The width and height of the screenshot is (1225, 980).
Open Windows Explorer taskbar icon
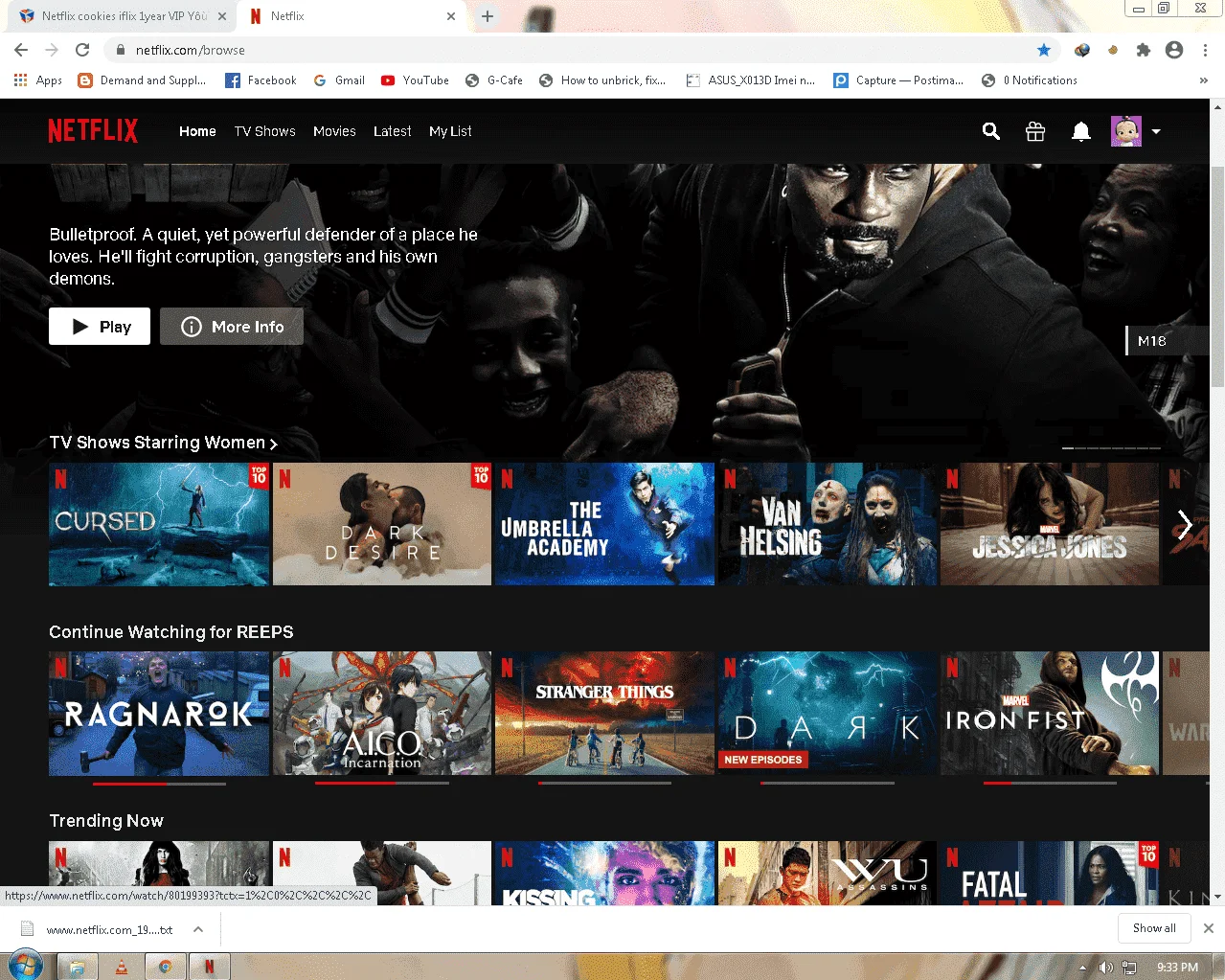click(78, 967)
